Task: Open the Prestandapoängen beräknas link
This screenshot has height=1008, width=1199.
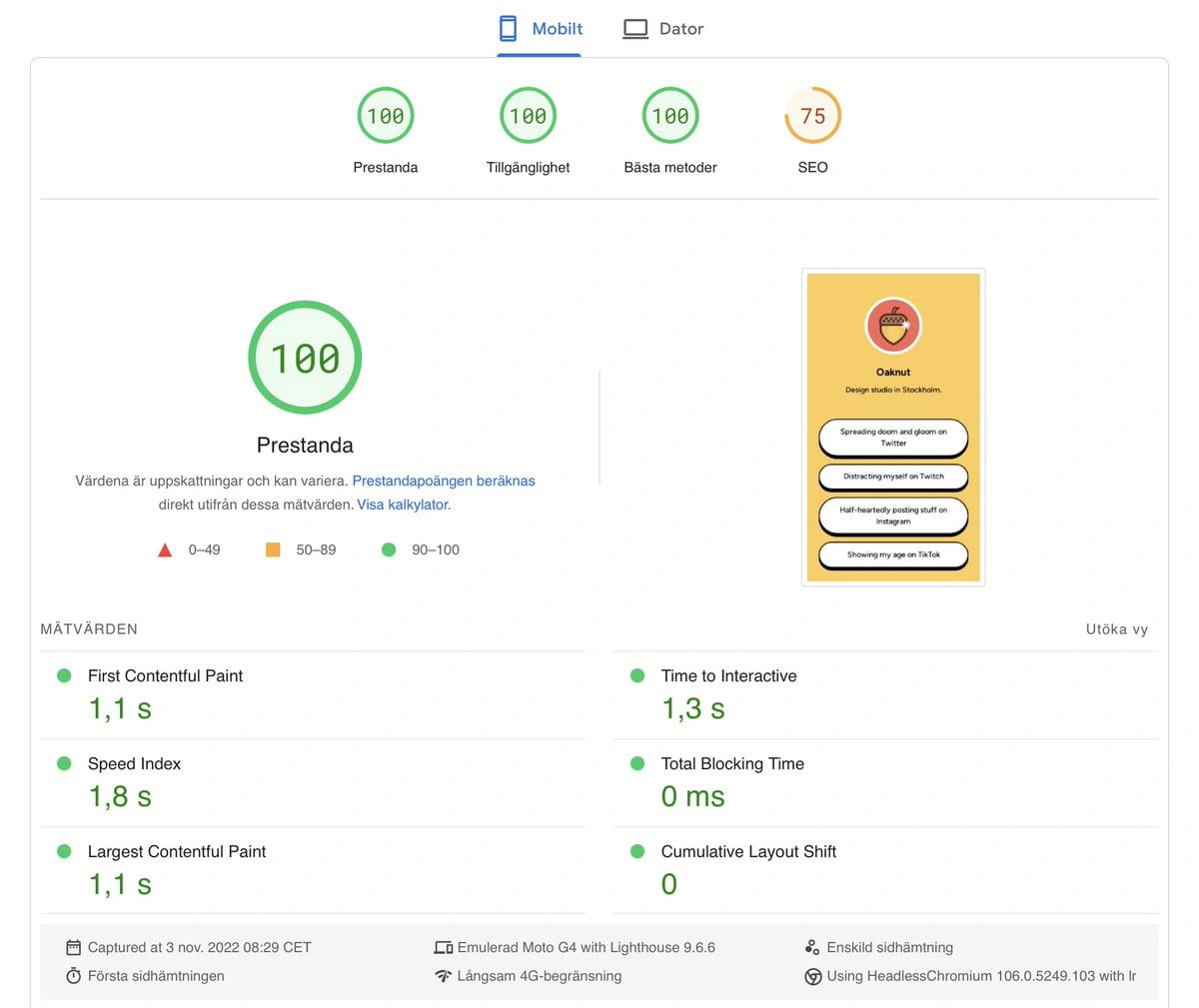Action: [444, 481]
